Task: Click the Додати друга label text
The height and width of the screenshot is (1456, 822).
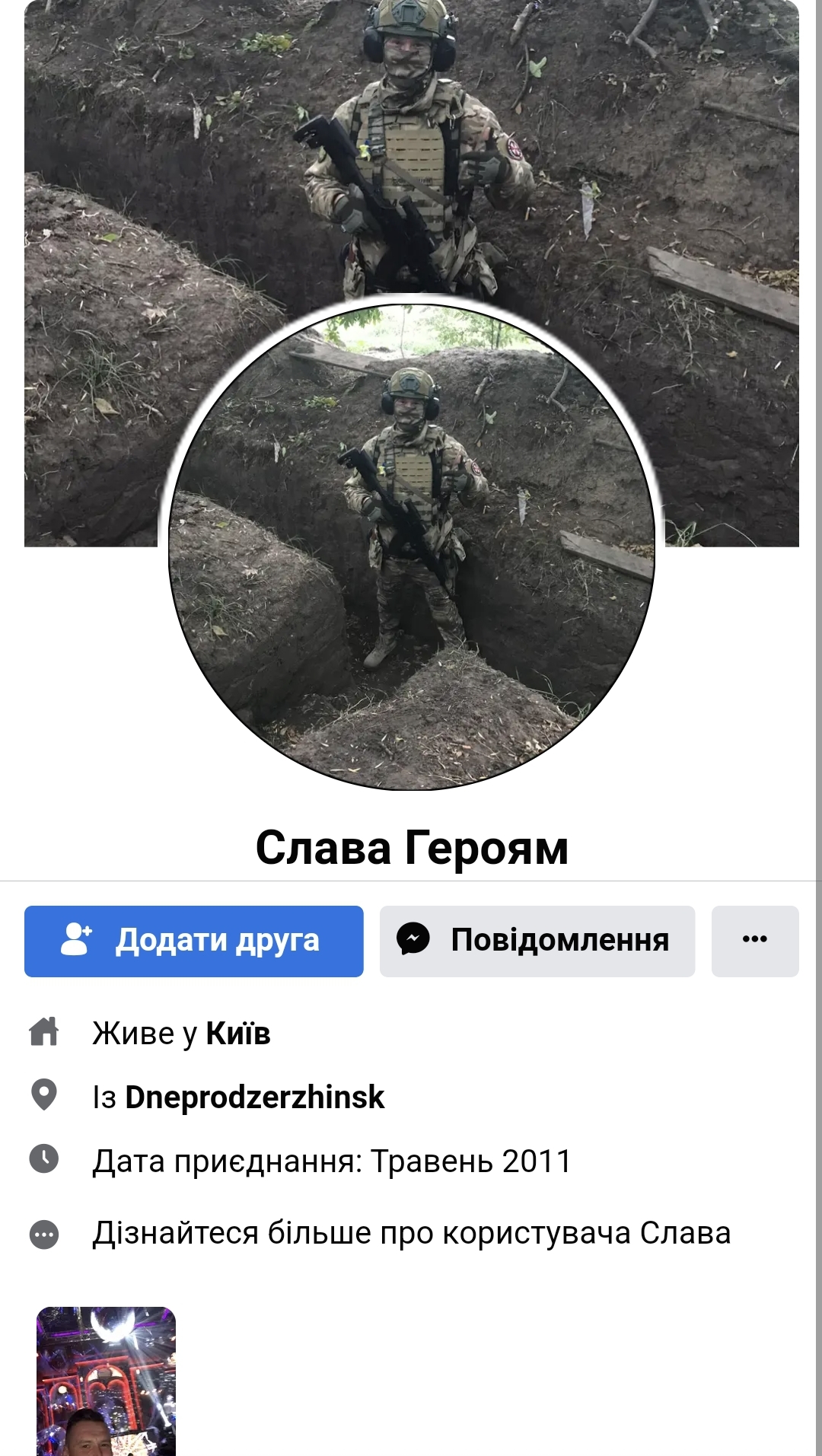Action: (x=218, y=941)
